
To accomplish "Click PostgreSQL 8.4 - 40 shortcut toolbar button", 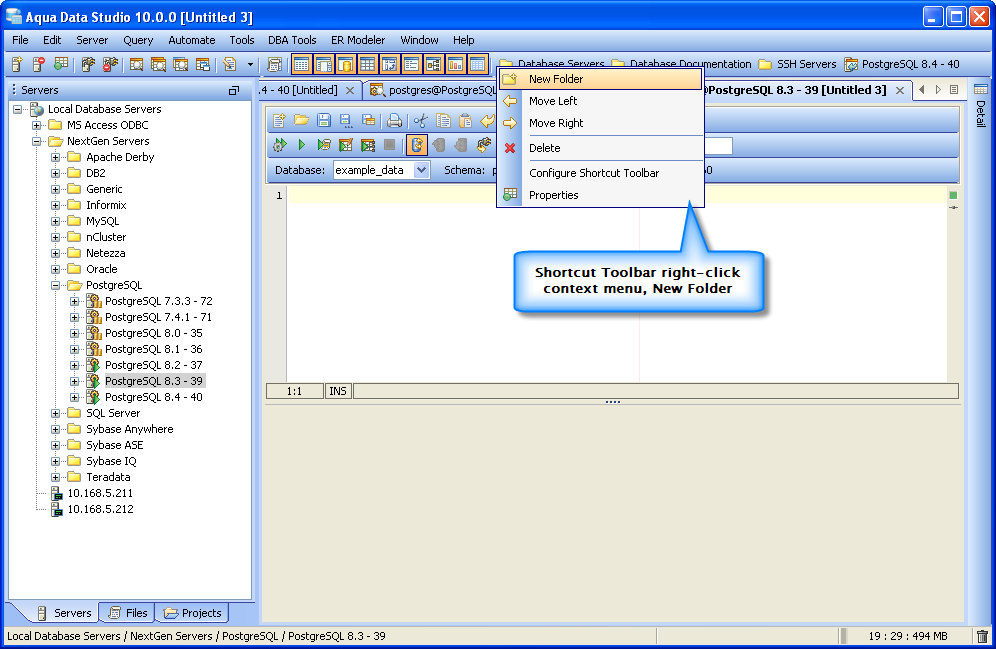I will [x=902, y=64].
